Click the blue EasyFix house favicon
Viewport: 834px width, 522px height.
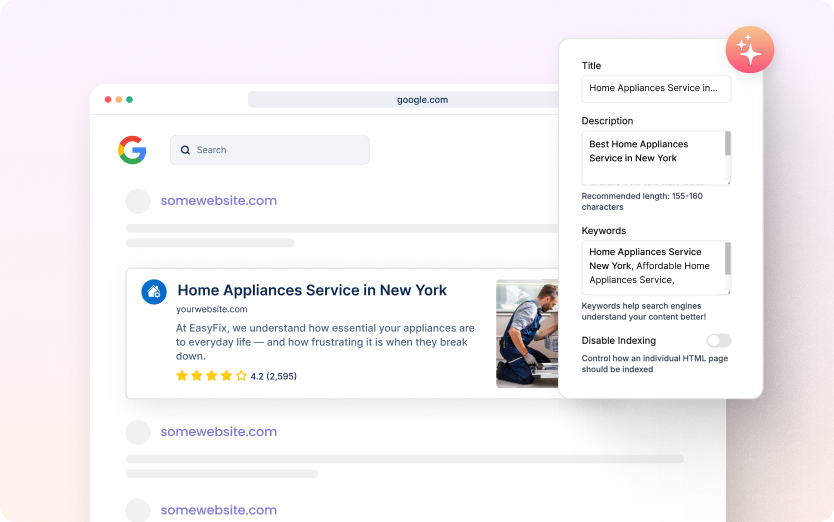(154, 291)
